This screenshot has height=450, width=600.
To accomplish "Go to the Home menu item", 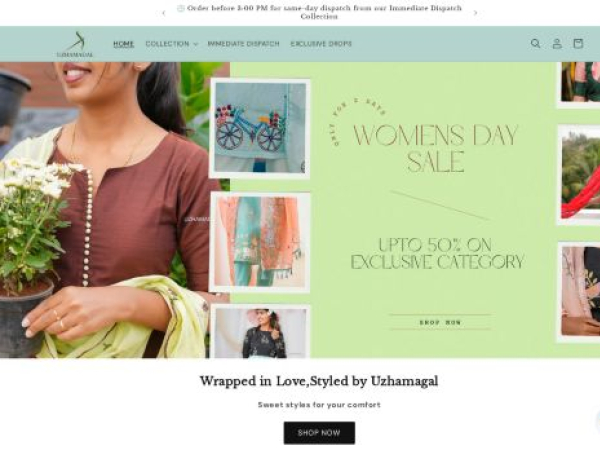I will click(x=124, y=44).
